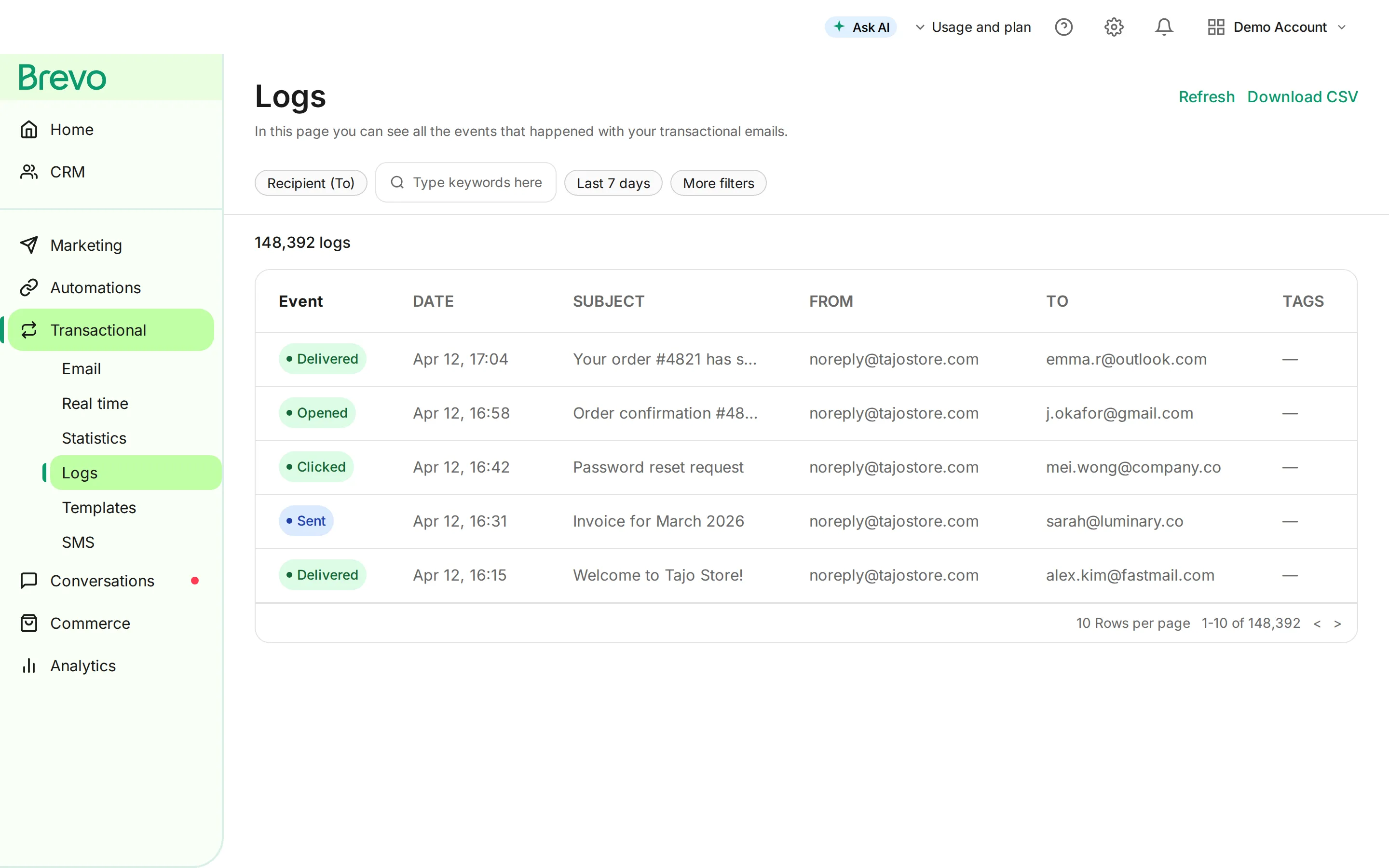This screenshot has width=1389, height=868.
Task: Go to next page of logs
Action: pos(1337,624)
